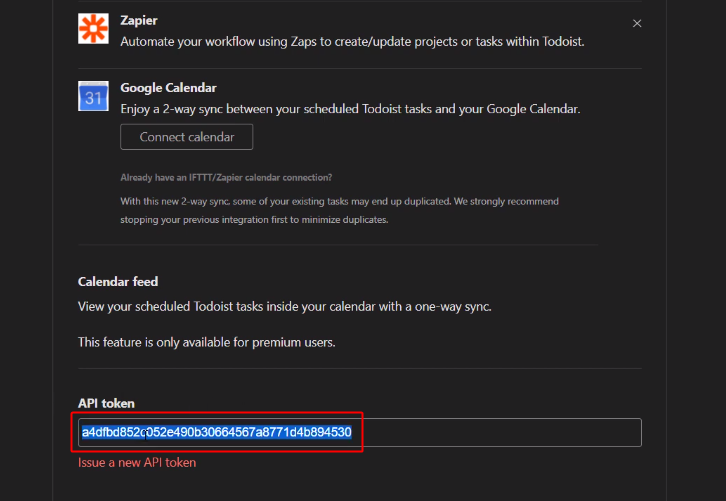Click the Connect calendar button
The height and width of the screenshot is (501, 726).
pyautogui.click(x=187, y=137)
